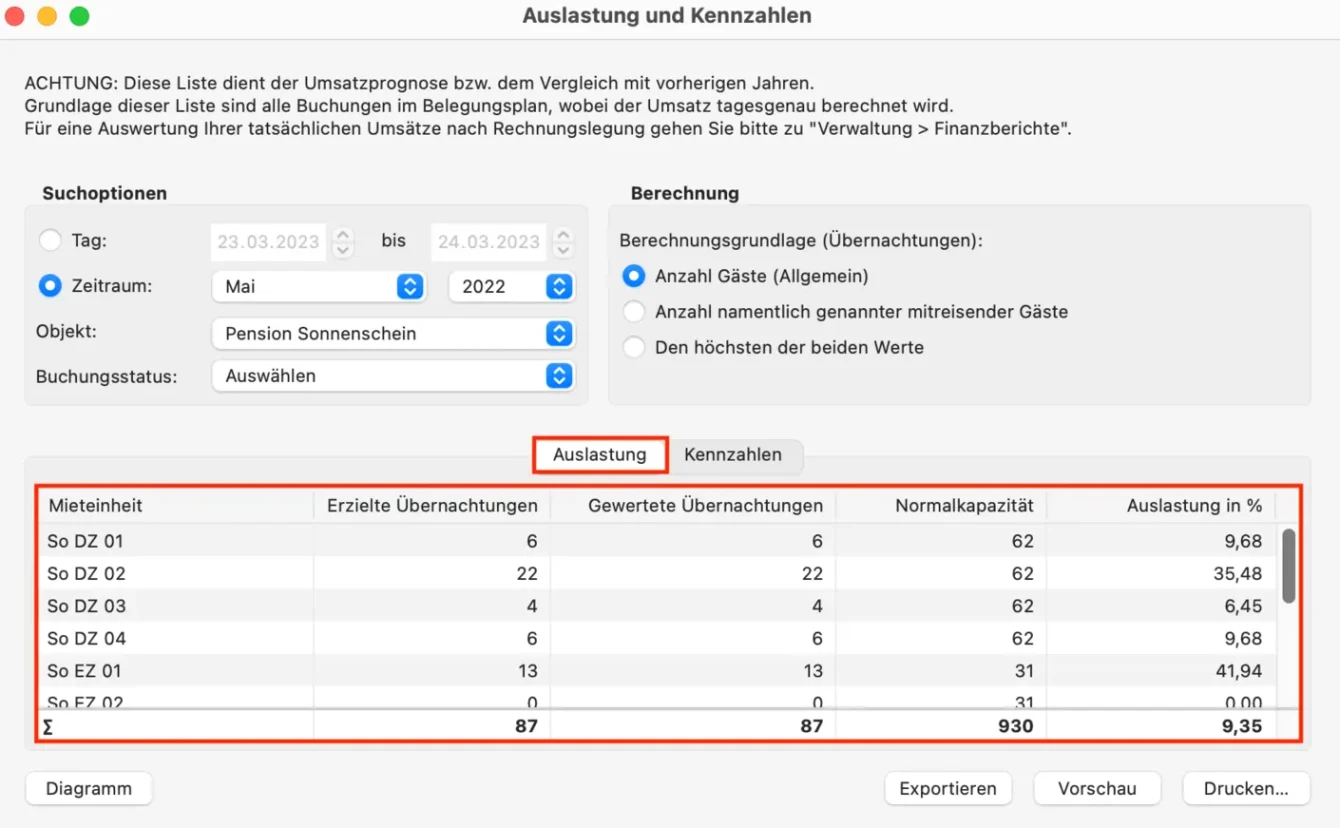Open the Buchungsstatus dropdown Auswählen
This screenshot has width=1340, height=828.
tap(392, 376)
